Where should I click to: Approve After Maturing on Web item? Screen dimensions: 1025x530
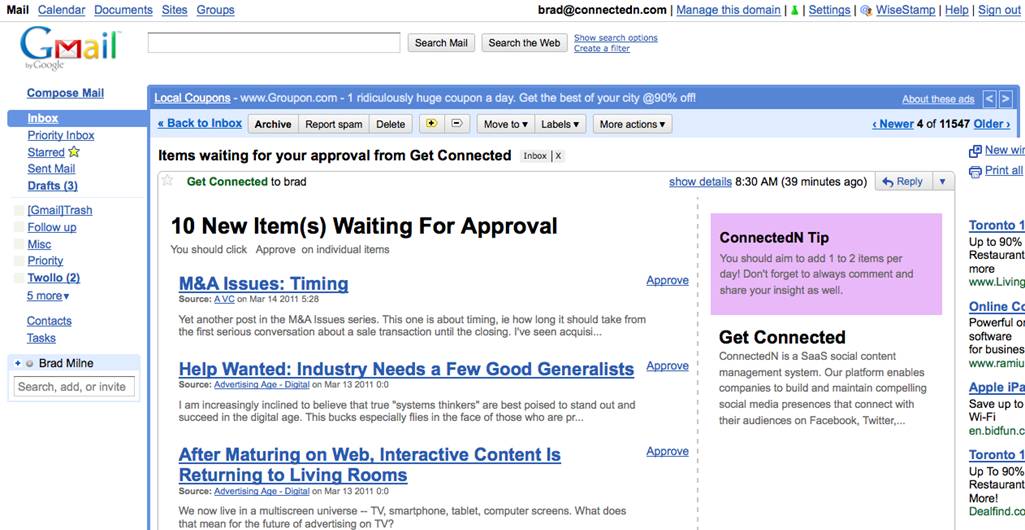click(667, 452)
